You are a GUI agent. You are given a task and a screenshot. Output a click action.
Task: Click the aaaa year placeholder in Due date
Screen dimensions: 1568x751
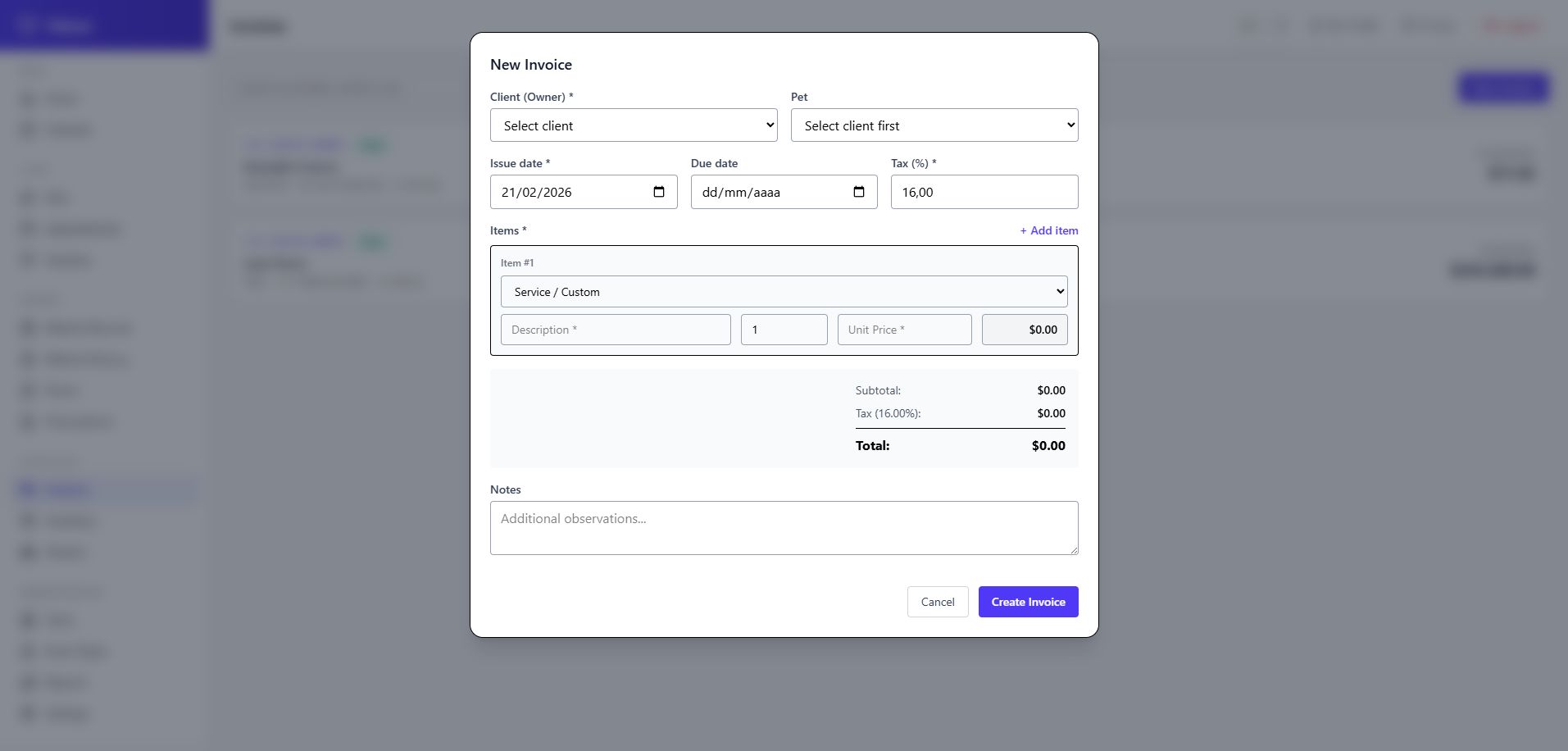[x=766, y=193]
